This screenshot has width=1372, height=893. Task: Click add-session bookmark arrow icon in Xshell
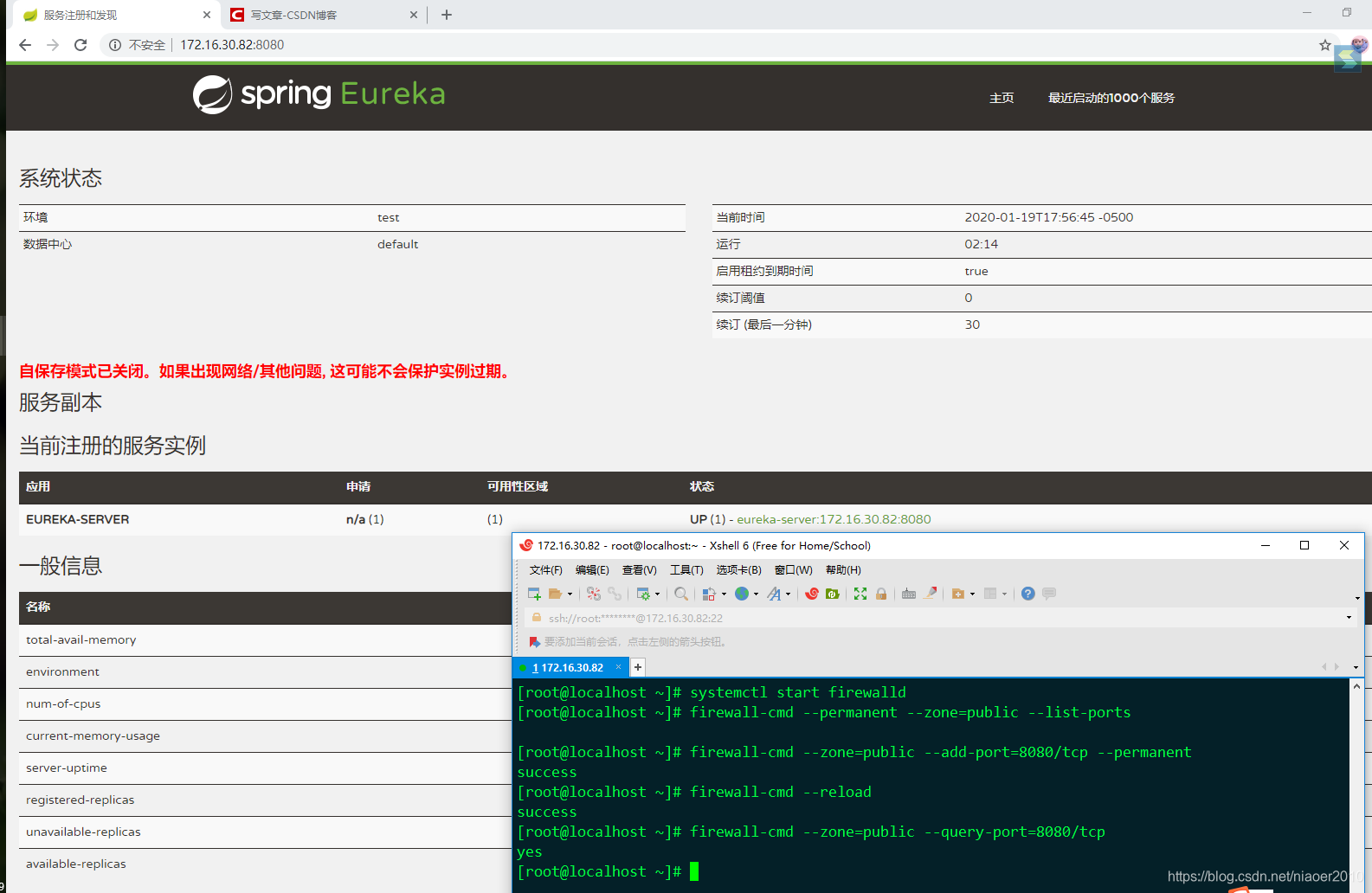(x=535, y=642)
